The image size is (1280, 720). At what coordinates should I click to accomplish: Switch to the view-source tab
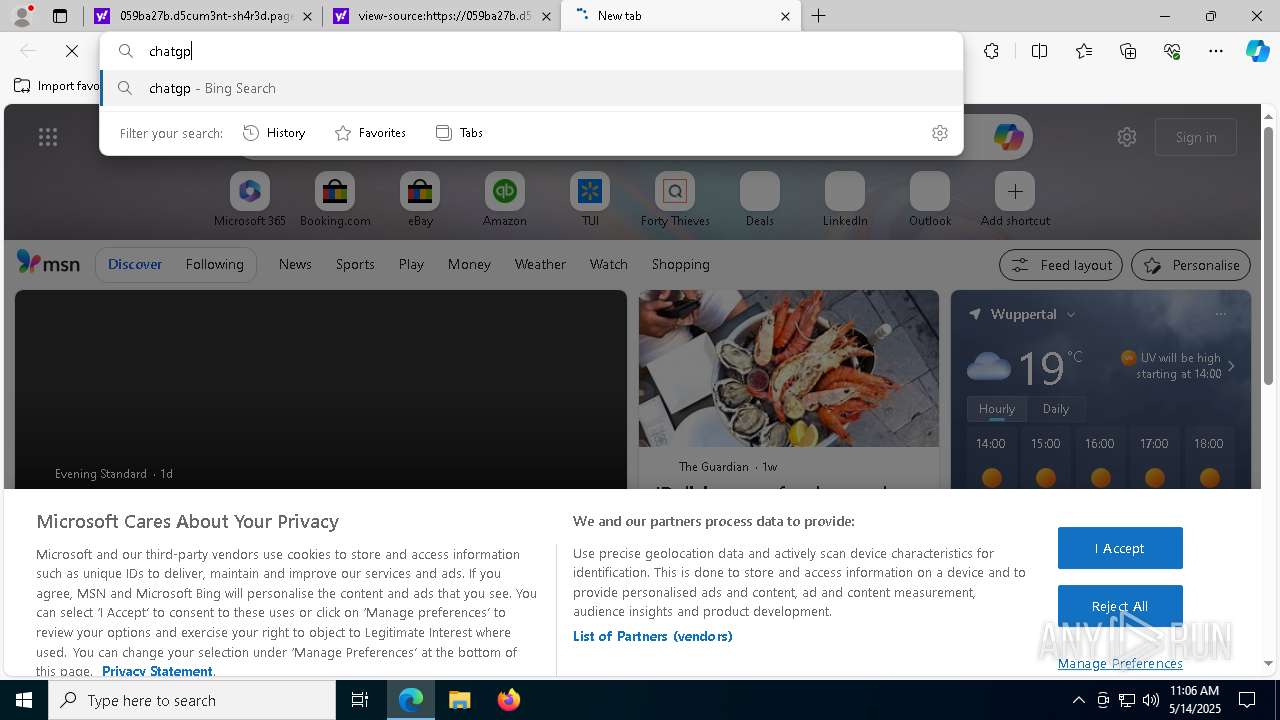coord(443,16)
